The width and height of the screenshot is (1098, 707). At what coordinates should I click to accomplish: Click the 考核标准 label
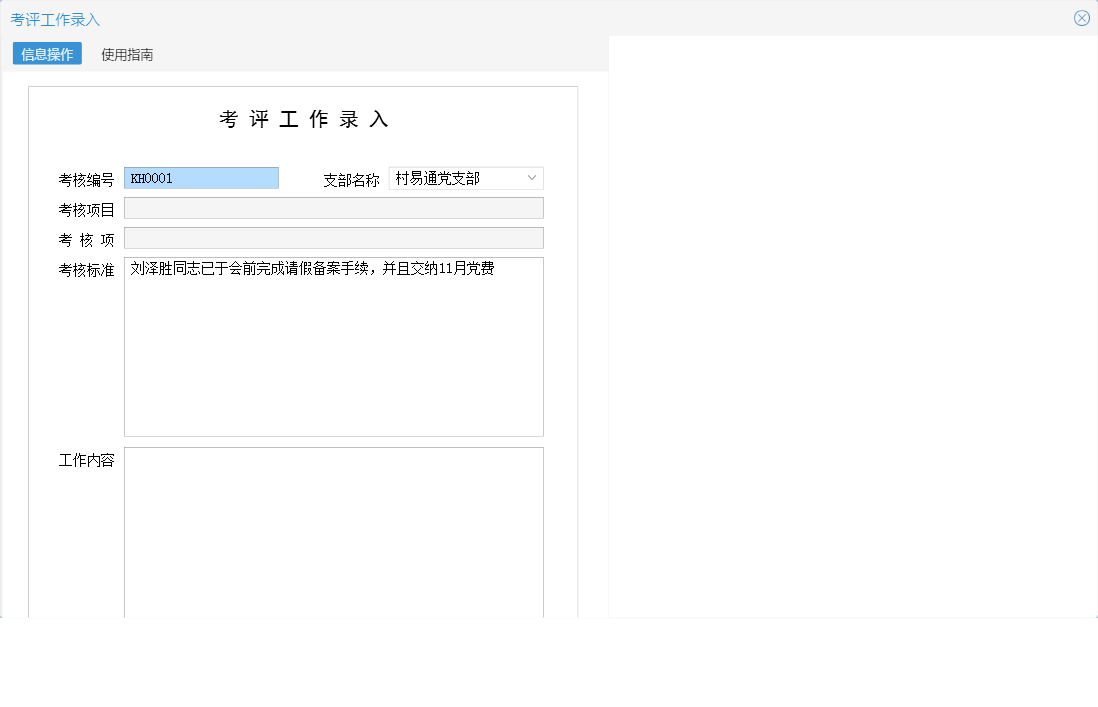[86, 269]
